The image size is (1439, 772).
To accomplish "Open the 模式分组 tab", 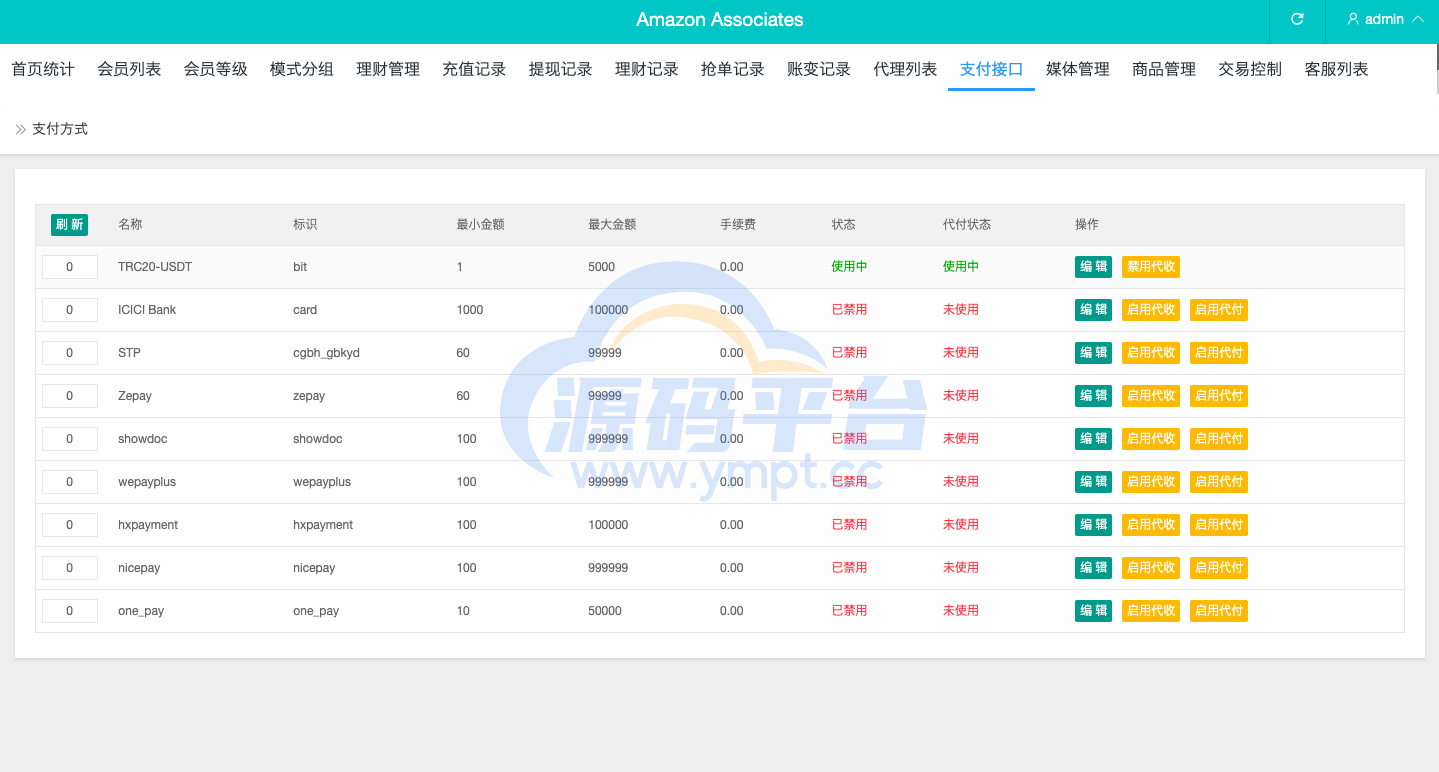I will [301, 69].
